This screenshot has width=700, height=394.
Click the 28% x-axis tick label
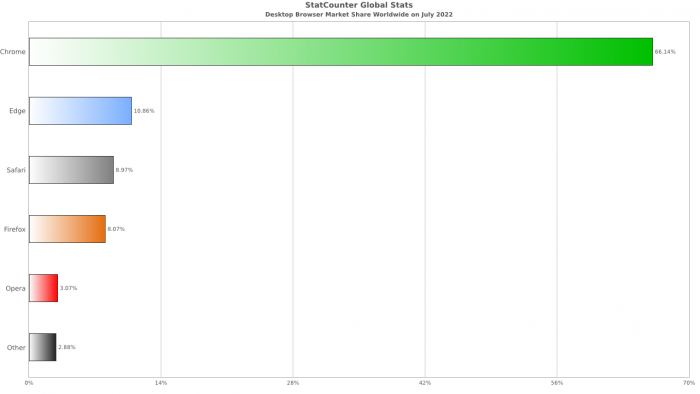pos(293,383)
